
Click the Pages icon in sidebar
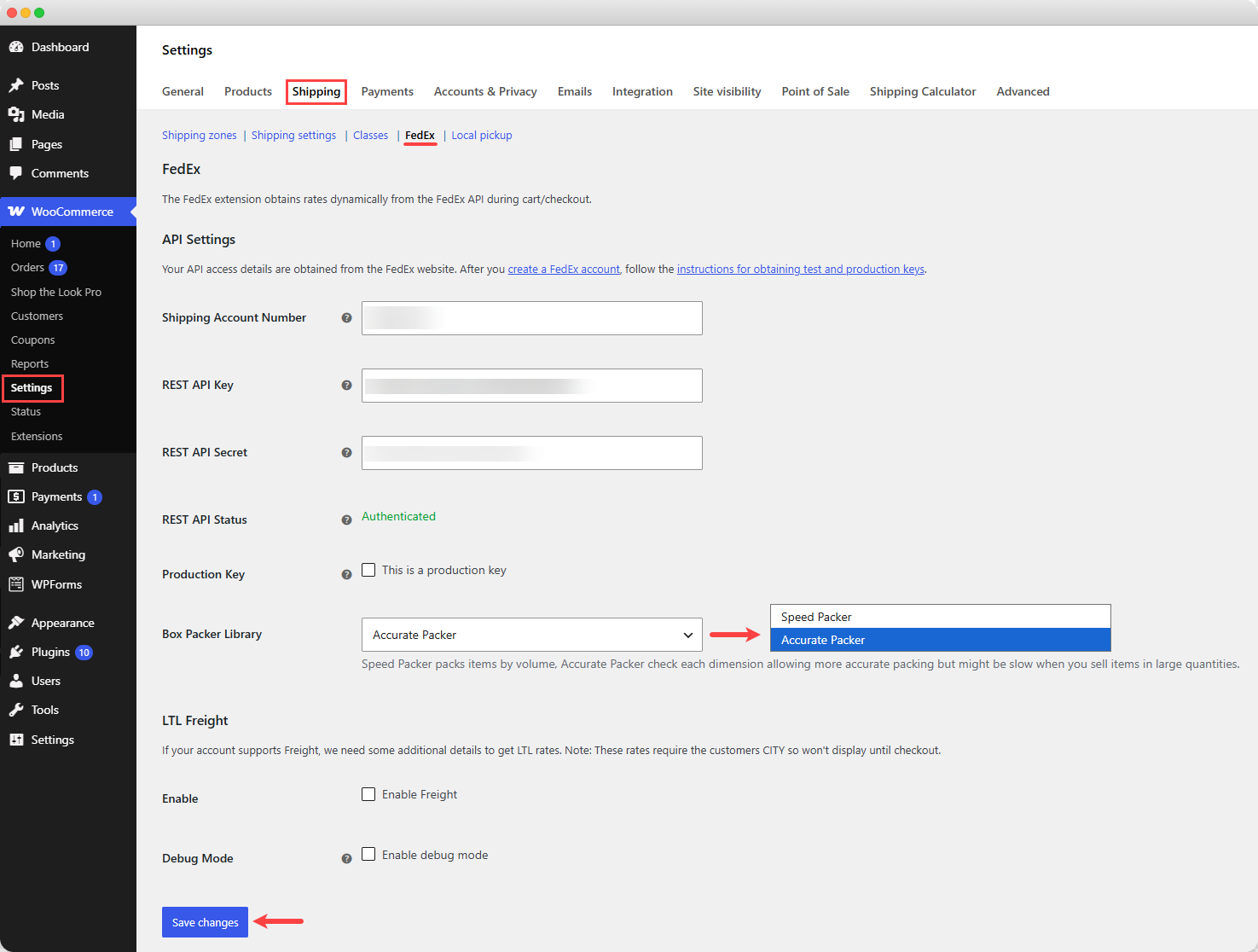[16, 144]
